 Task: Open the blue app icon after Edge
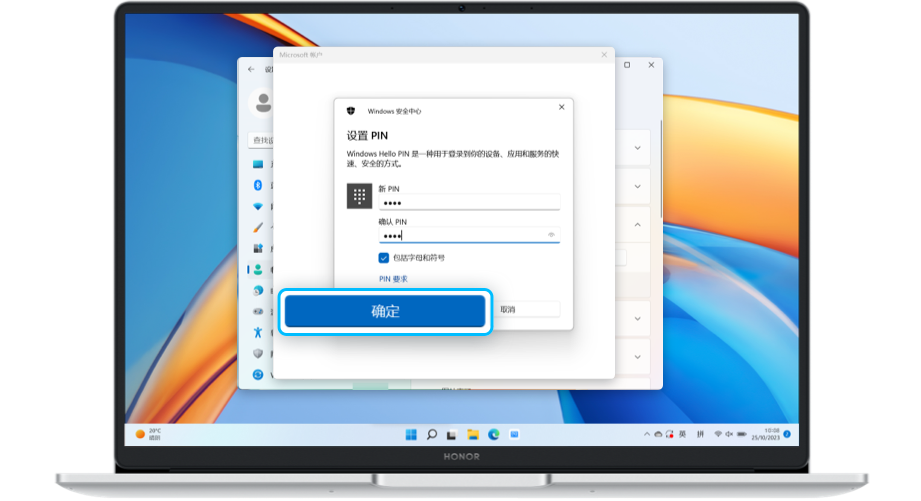(514, 435)
